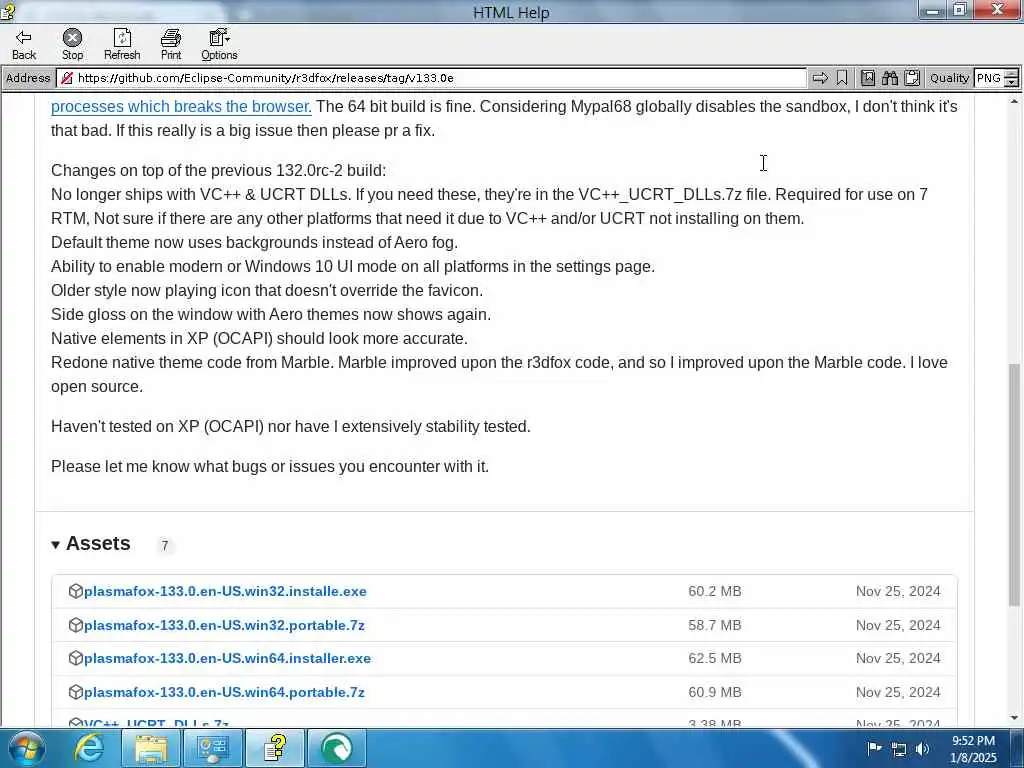Click the clipboard paste icon
The height and width of the screenshot is (768, 1024).
point(912,78)
